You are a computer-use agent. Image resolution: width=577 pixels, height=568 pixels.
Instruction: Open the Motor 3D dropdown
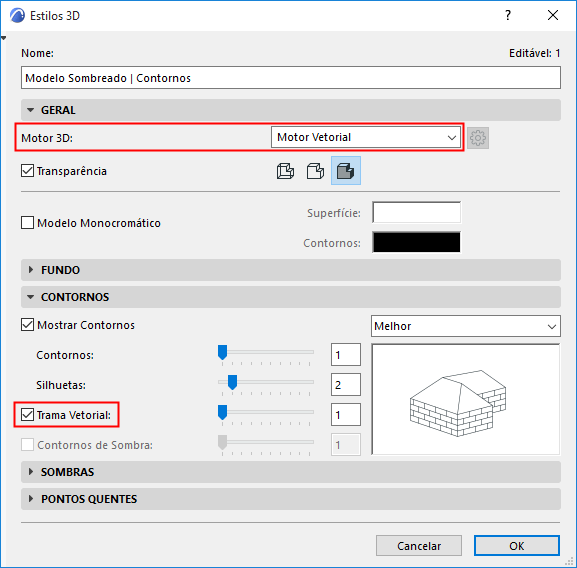point(365,137)
